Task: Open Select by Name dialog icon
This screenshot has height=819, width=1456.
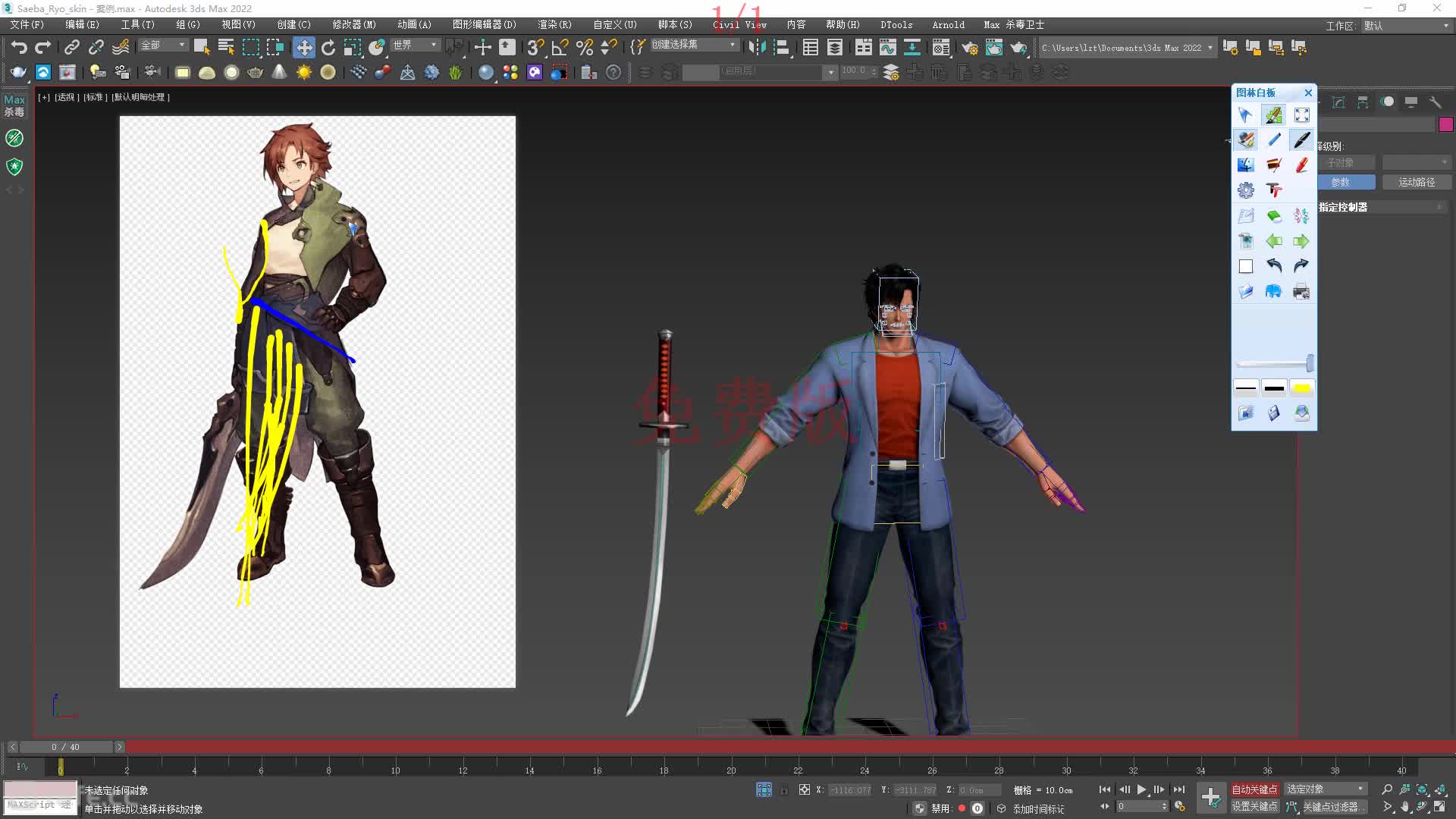Action: [x=226, y=47]
